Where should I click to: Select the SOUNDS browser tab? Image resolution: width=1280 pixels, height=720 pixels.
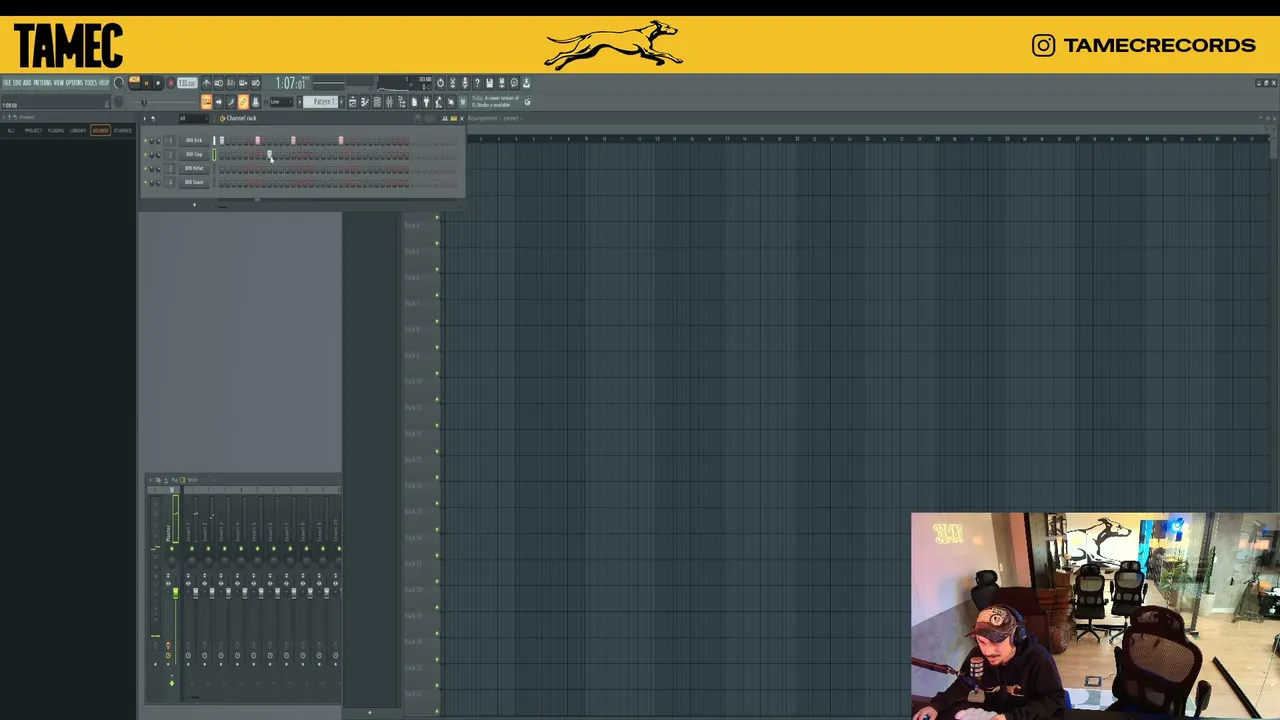tap(100, 130)
